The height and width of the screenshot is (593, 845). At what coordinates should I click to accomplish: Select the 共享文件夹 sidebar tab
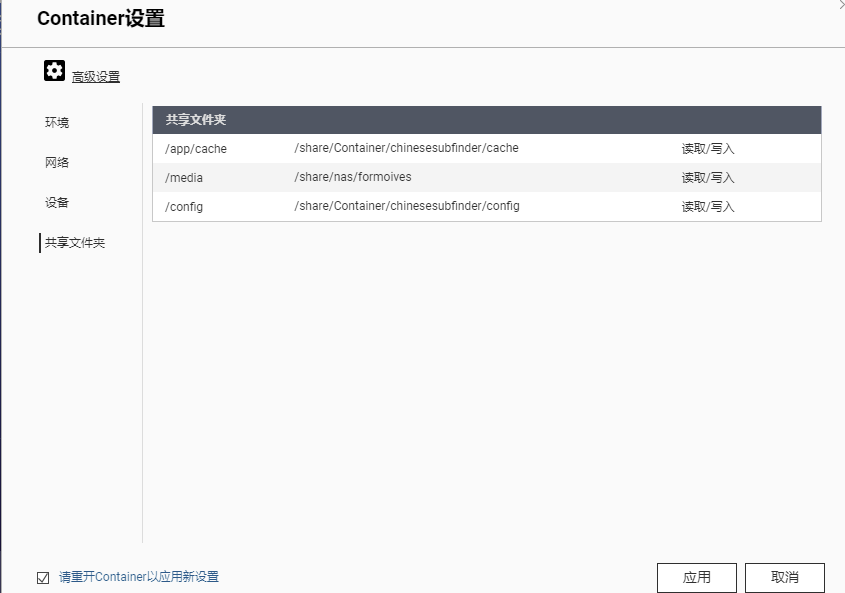75,243
